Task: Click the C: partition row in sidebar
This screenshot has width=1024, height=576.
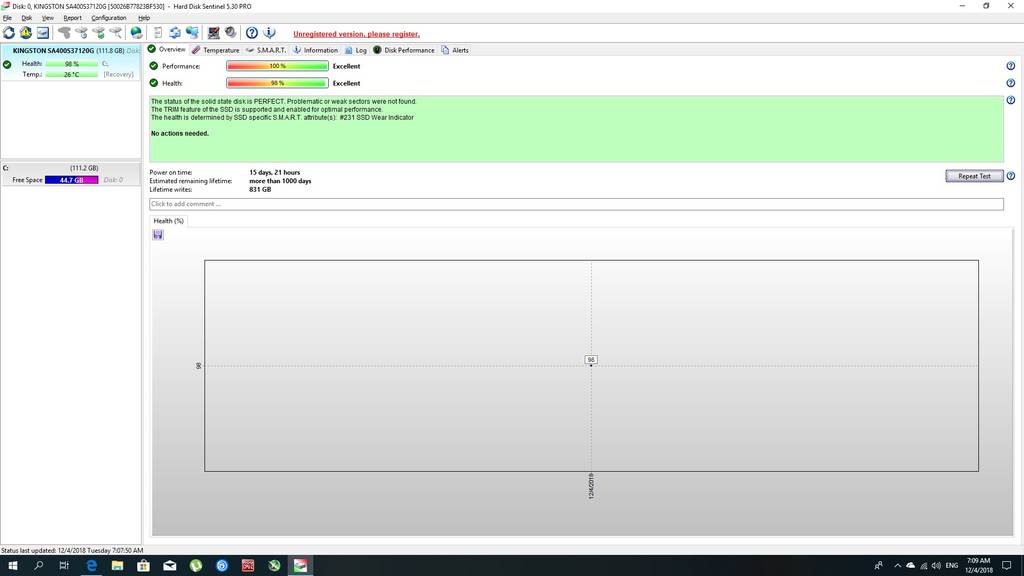Action: point(71,174)
